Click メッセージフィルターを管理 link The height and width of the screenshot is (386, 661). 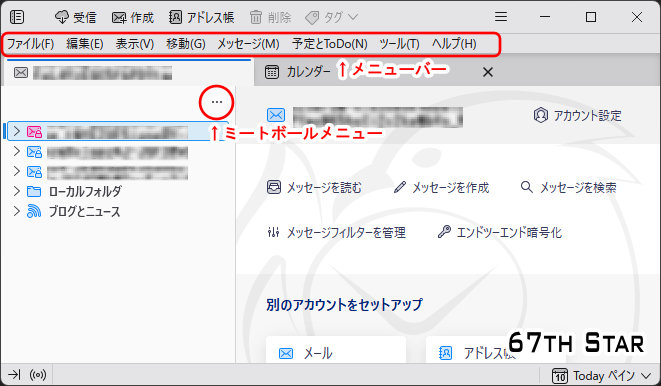[x=336, y=232]
